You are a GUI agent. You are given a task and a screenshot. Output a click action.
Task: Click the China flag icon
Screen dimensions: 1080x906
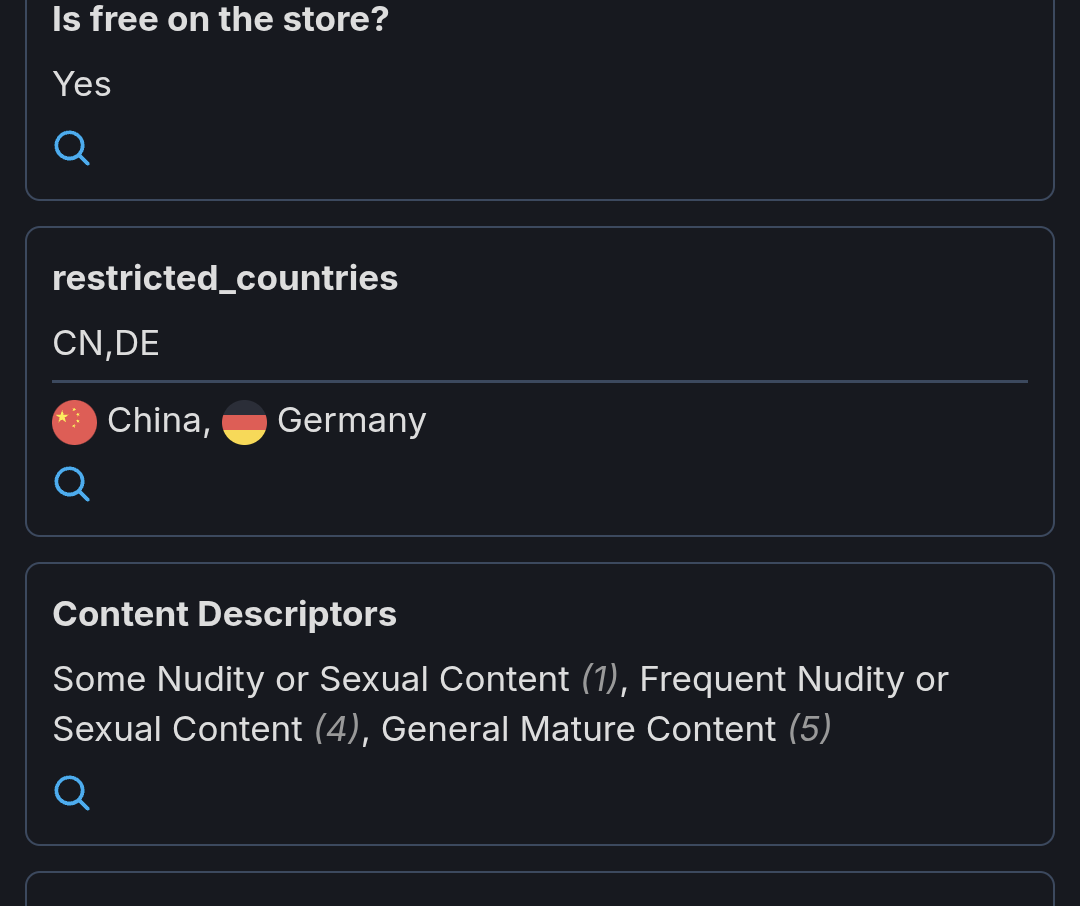pyautogui.click(x=74, y=422)
